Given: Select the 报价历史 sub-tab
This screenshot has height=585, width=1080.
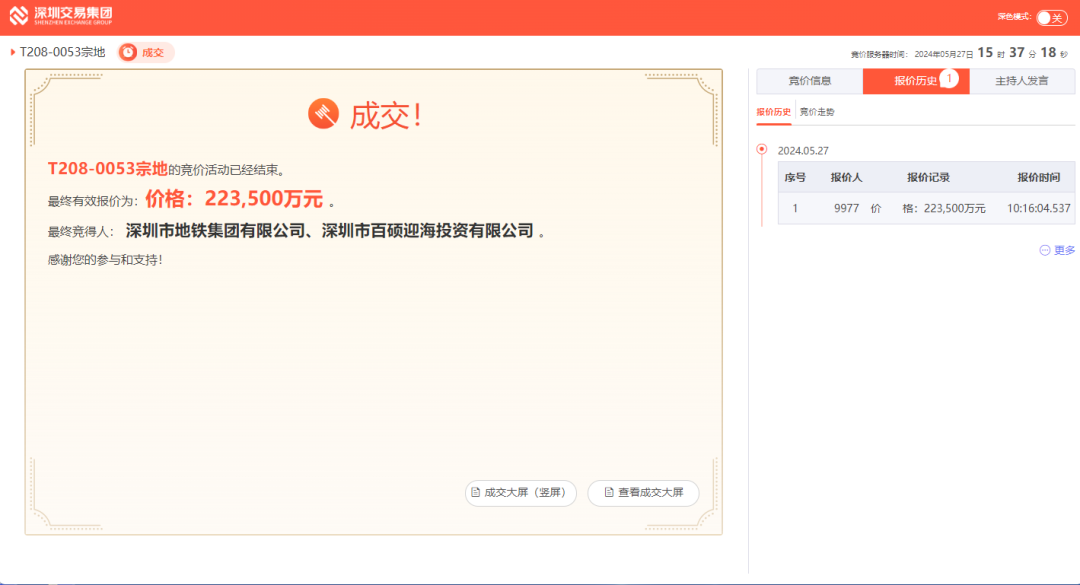Looking at the screenshot, I should coord(773,112).
